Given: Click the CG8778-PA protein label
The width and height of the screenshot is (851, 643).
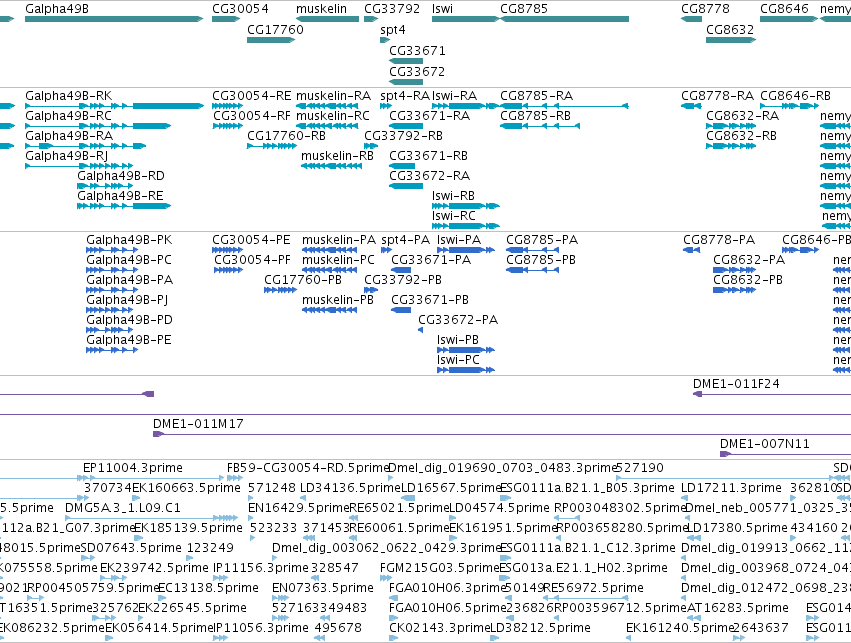Looking at the screenshot, I should coord(719,240).
